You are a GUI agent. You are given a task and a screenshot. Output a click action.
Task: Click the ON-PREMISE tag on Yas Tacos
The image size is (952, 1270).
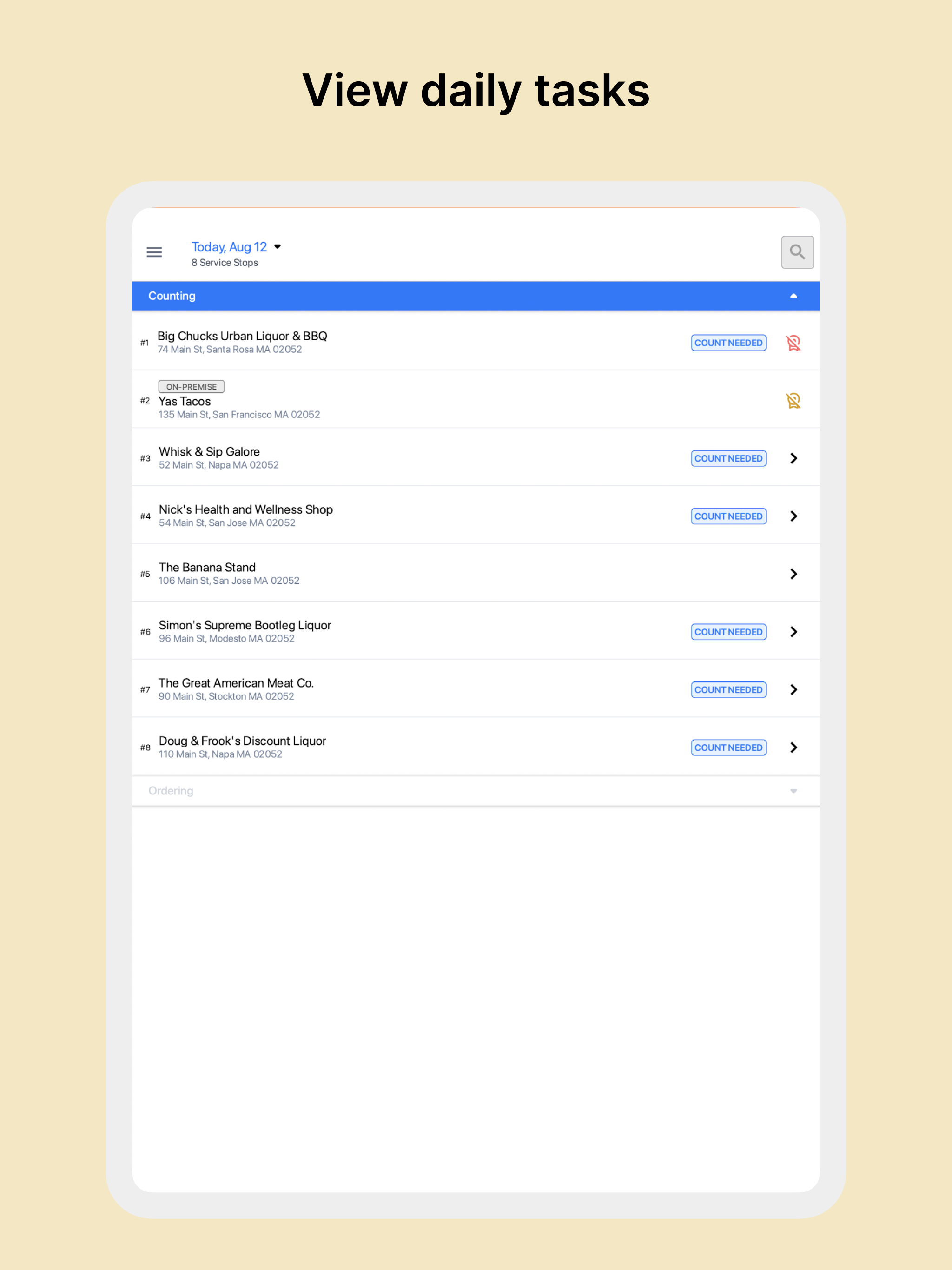click(x=191, y=387)
